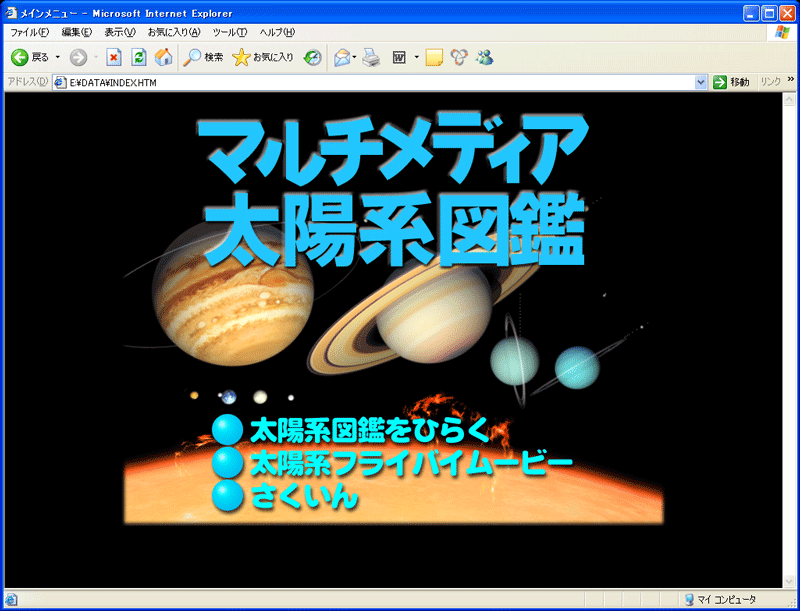Open さくいん index link
The width and height of the screenshot is (800, 611).
[304, 496]
